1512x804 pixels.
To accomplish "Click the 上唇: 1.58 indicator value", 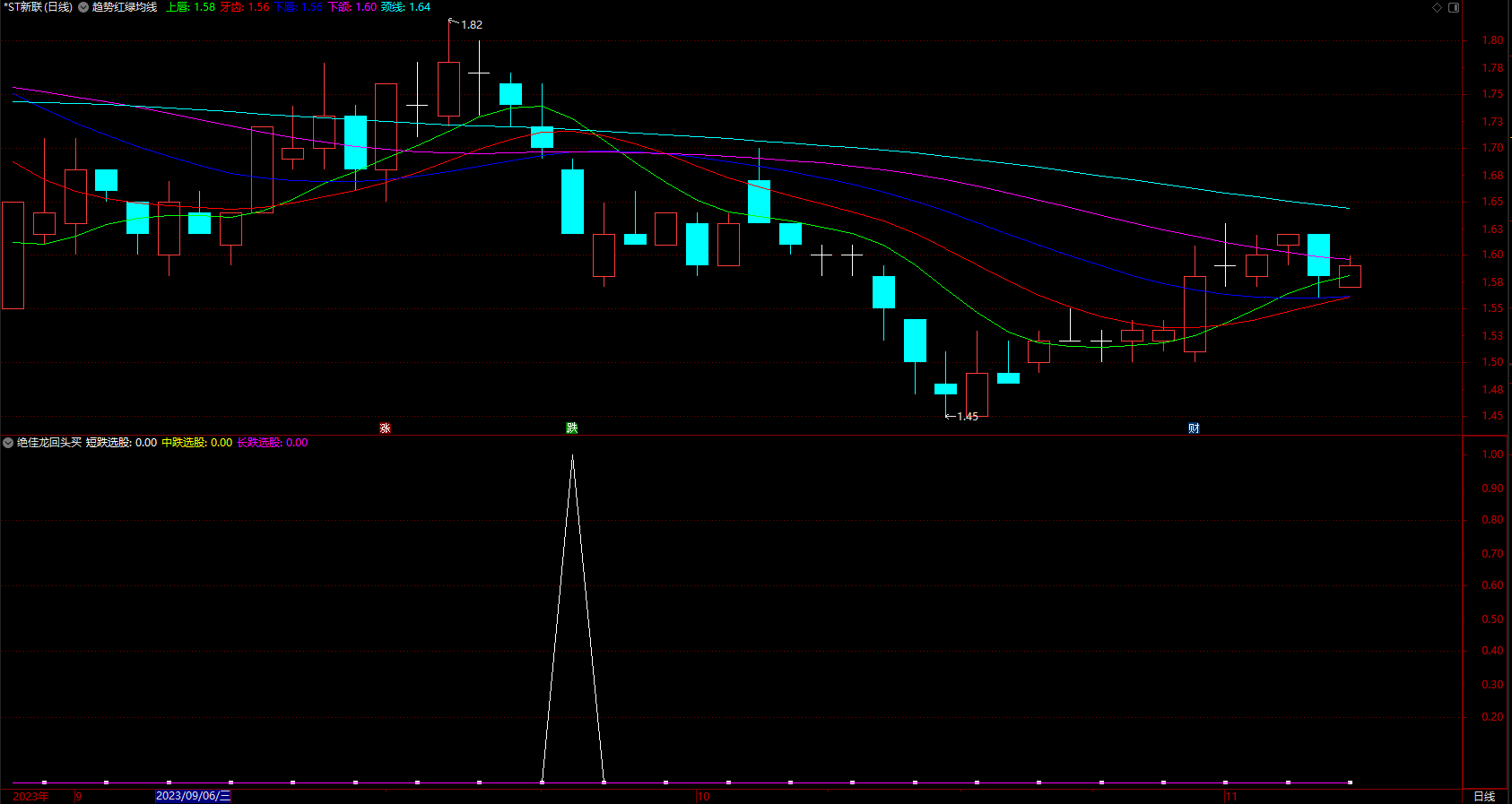I will pyautogui.click(x=190, y=7).
